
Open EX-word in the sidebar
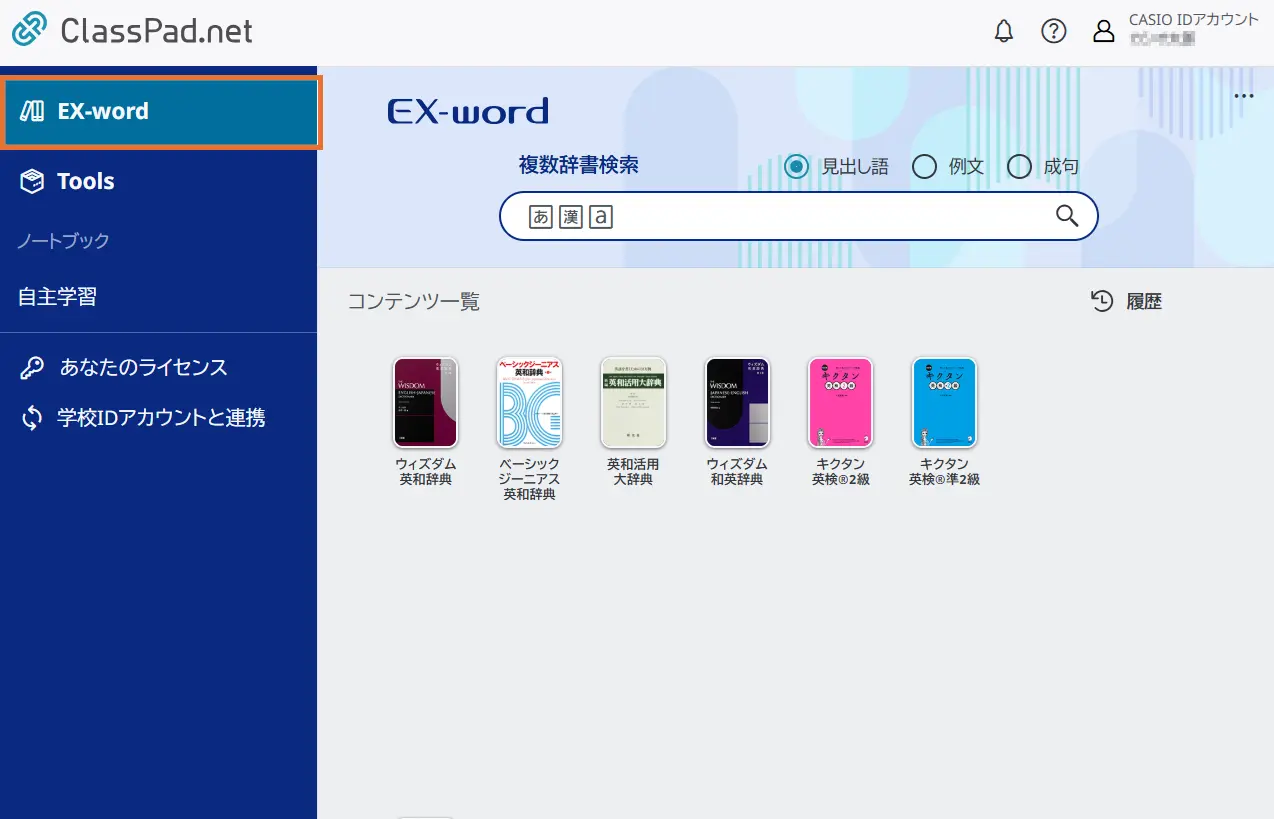160,112
